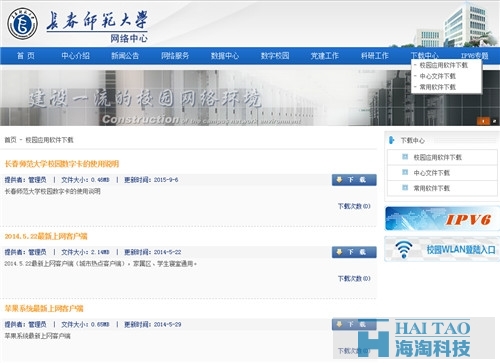Viewport: 500px width, 363px height.
Task: Click the university round logo emblem
Action: 22,24
